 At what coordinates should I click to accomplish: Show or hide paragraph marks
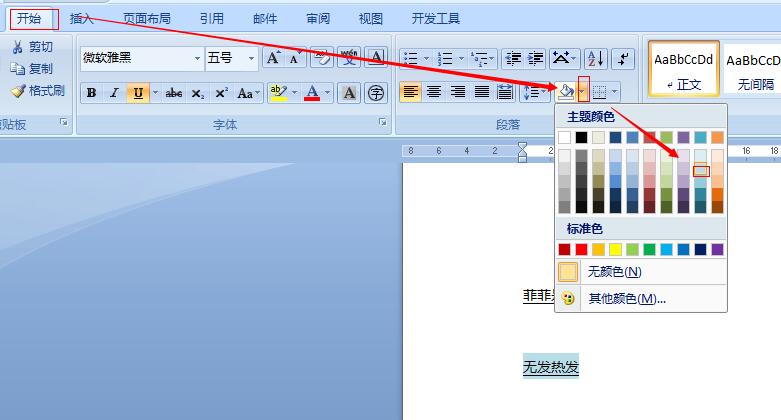623,59
